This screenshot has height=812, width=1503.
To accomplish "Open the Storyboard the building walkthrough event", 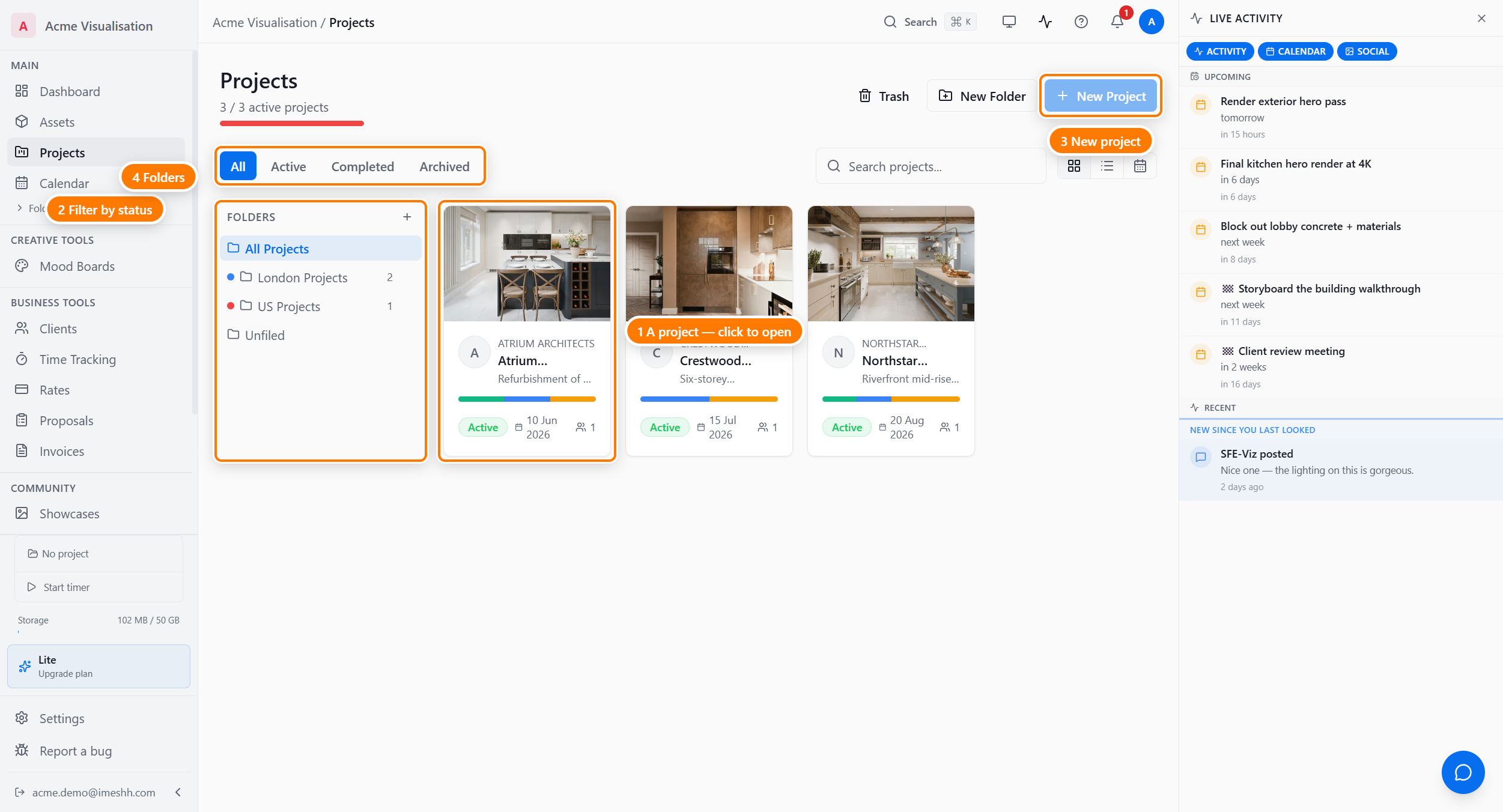I will 1341,304.
